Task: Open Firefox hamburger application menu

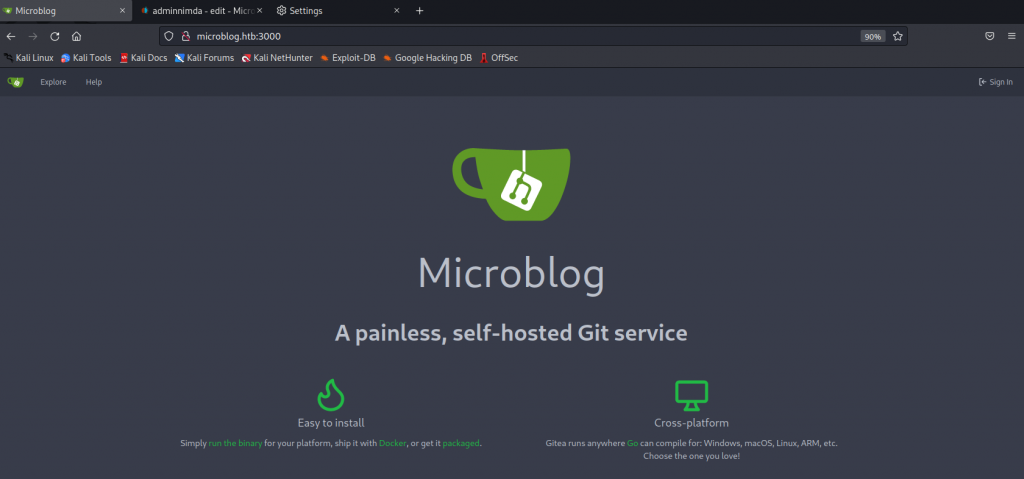Action: pos(1011,36)
